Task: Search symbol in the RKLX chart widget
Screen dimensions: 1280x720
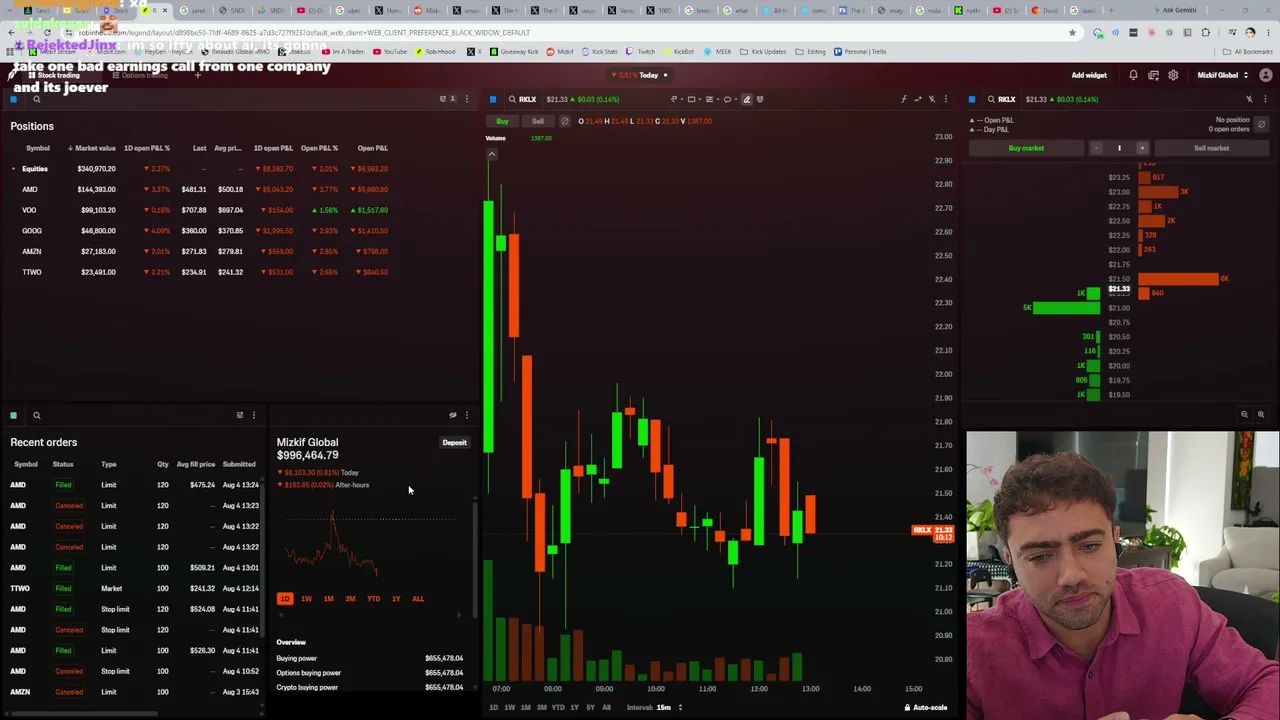Action: (512, 99)
